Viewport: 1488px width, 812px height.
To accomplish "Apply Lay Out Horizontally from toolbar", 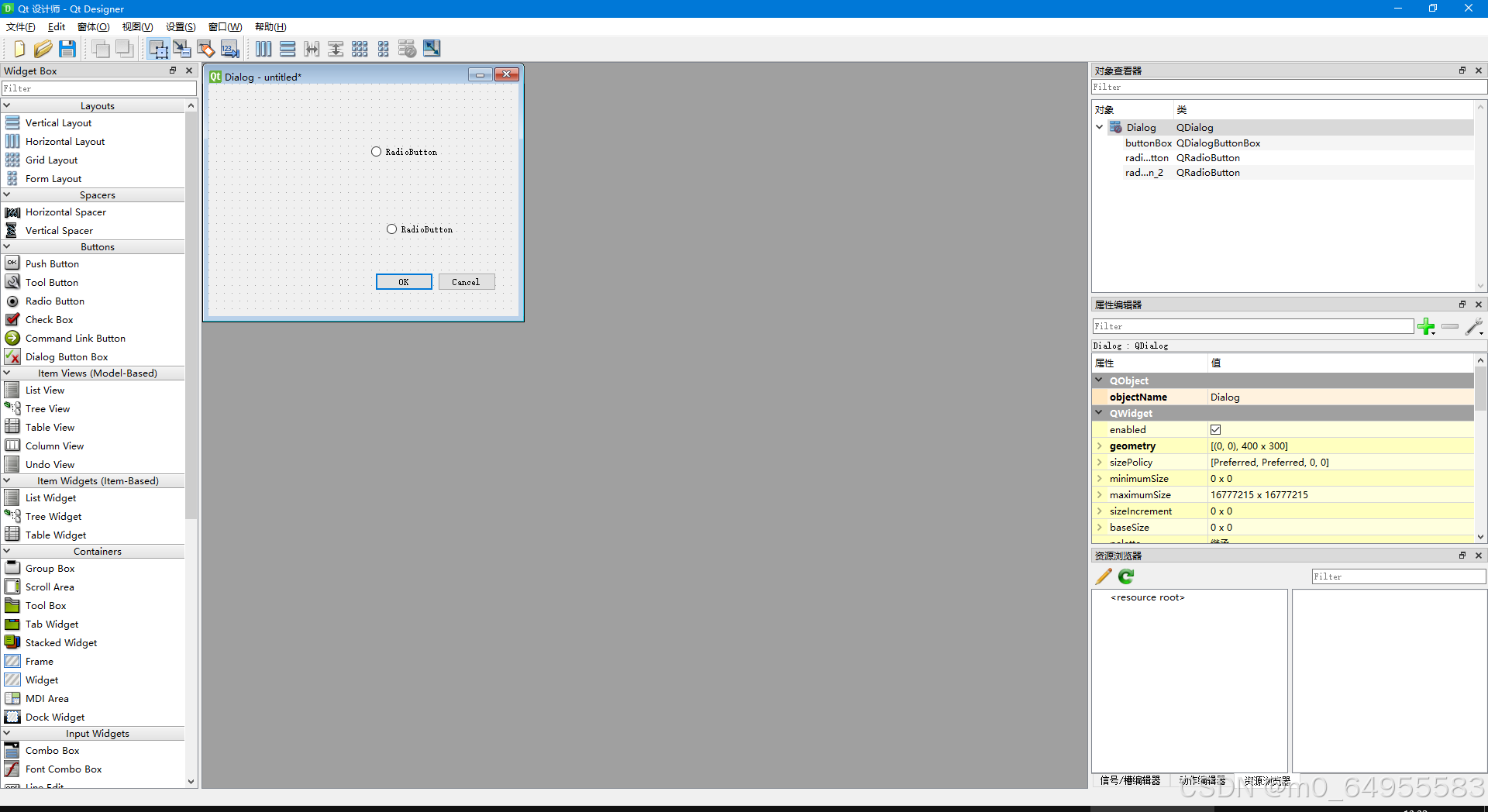I will tap(263, 49).
